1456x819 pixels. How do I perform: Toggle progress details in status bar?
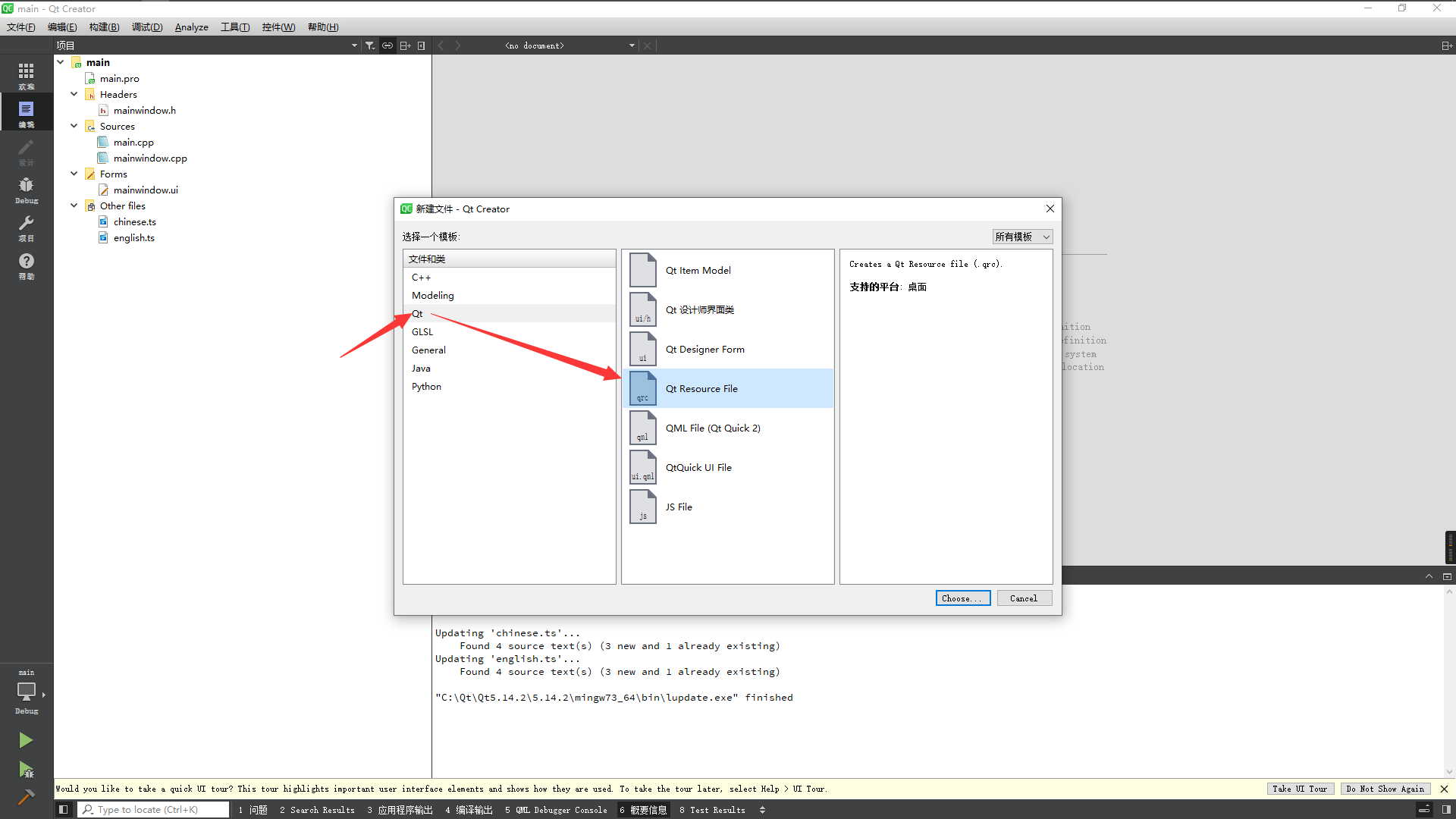click(x=1424, y=809)
